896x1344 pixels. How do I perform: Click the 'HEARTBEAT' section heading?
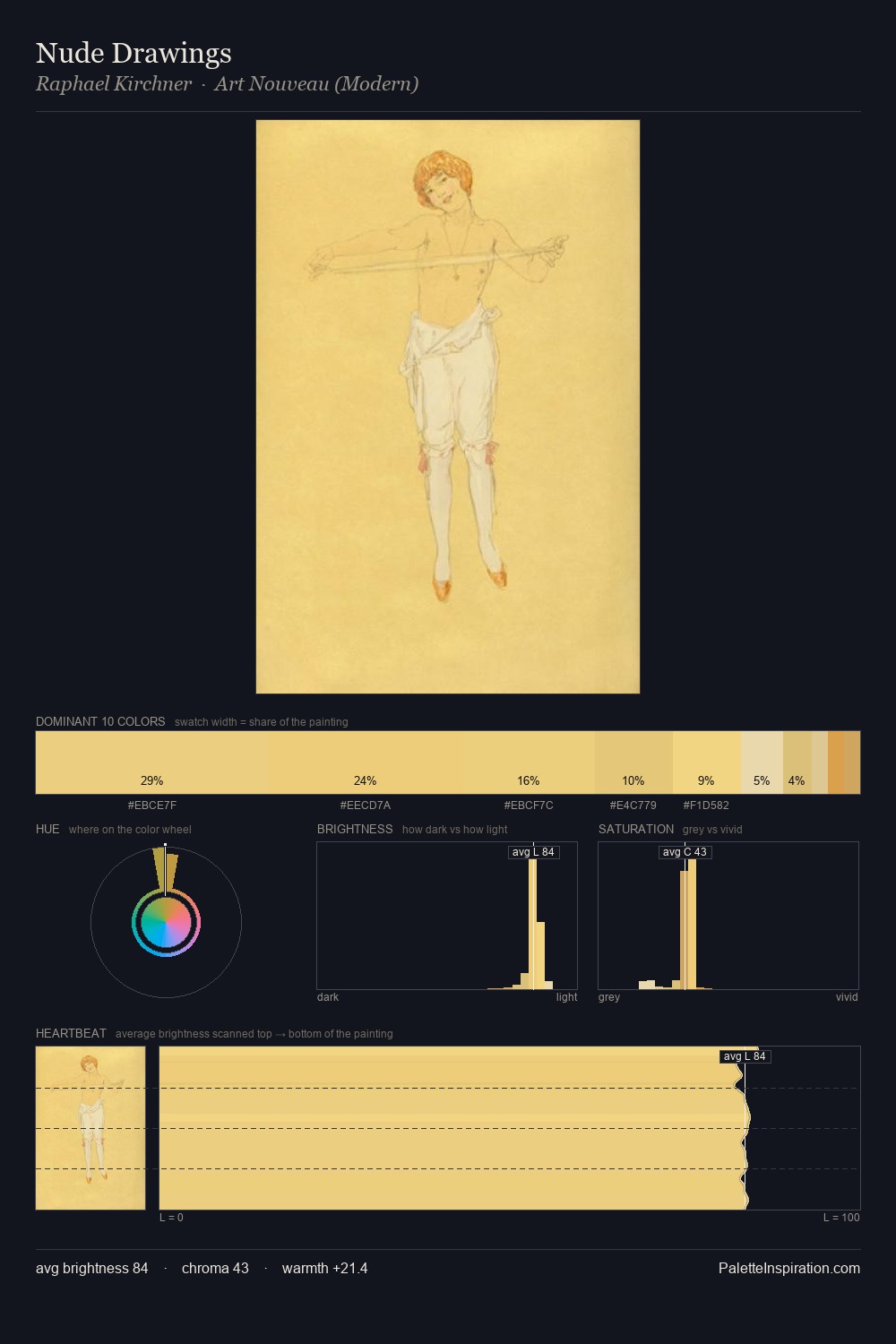[71, 1033]
